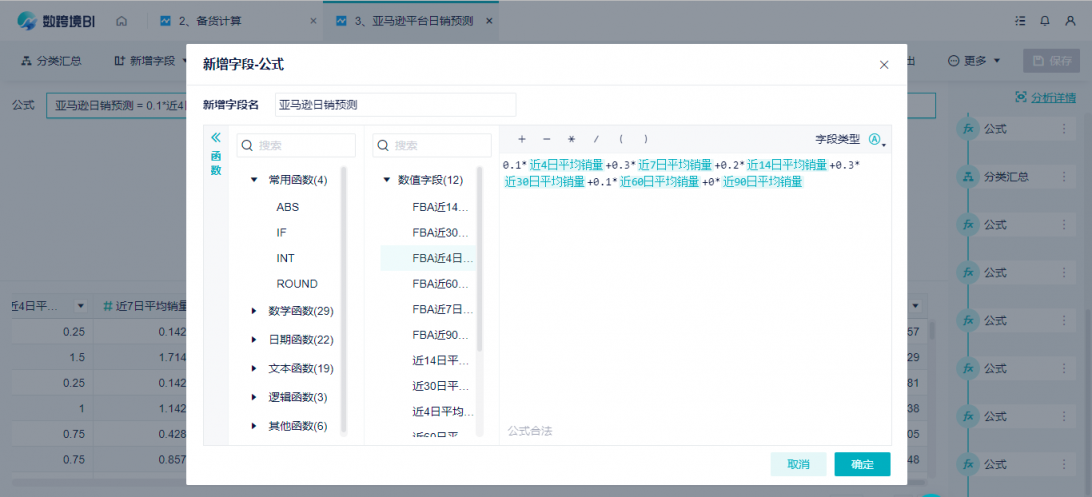Click the field list scrollbar

click(479, 258)
